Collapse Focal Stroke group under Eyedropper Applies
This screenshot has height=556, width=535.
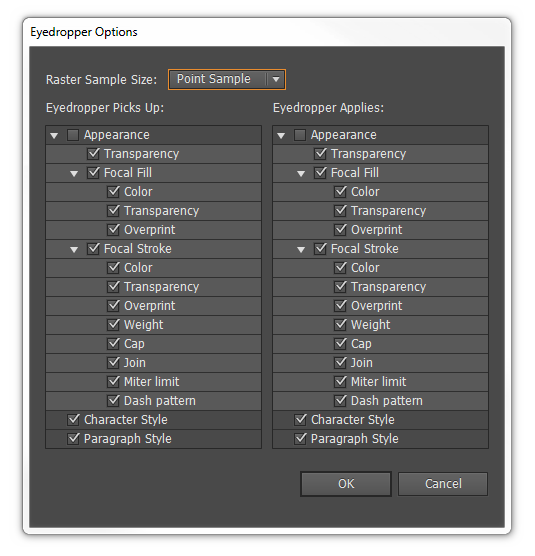[x=301, y=249]
